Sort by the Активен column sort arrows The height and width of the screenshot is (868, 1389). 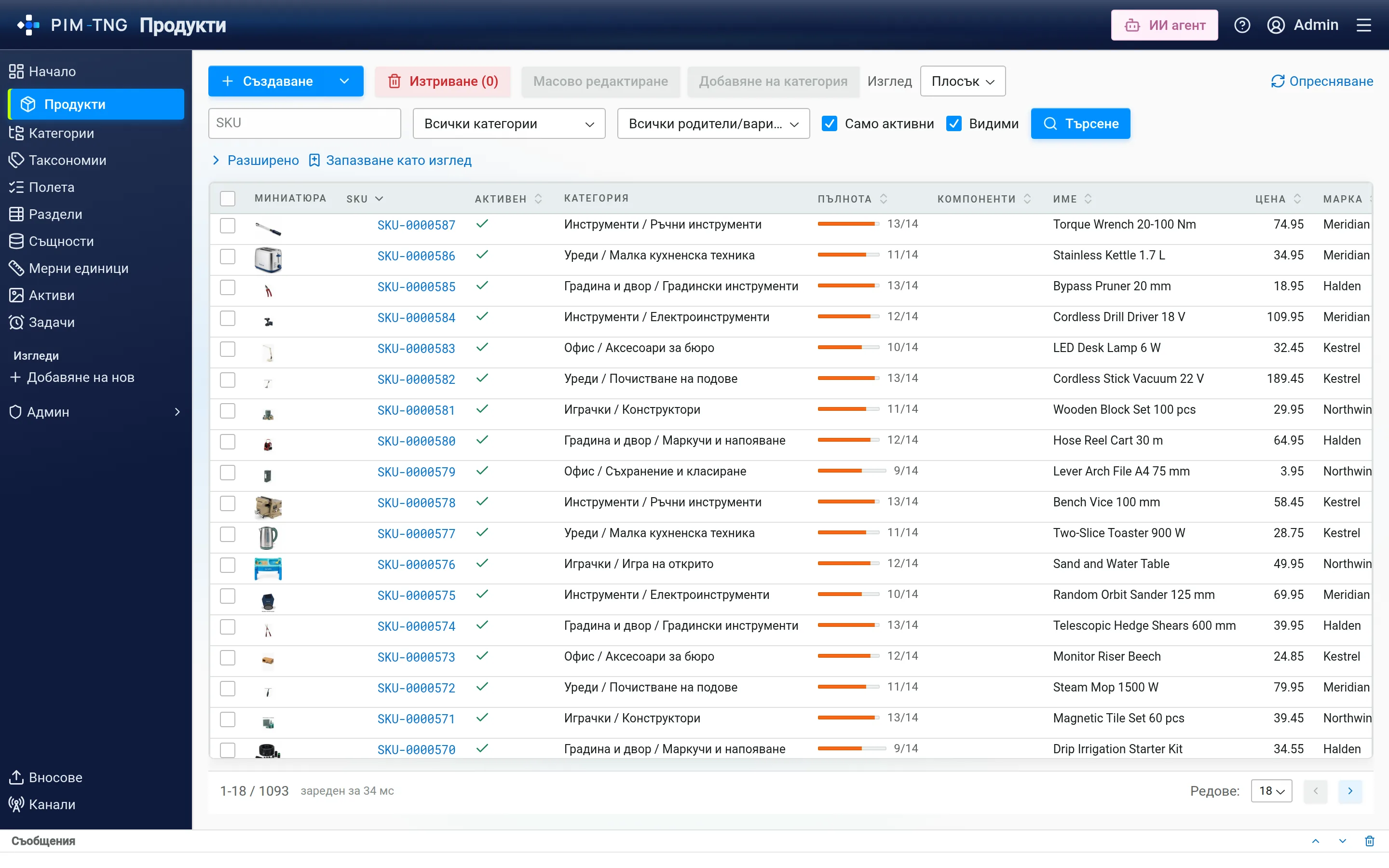point(538,199)
